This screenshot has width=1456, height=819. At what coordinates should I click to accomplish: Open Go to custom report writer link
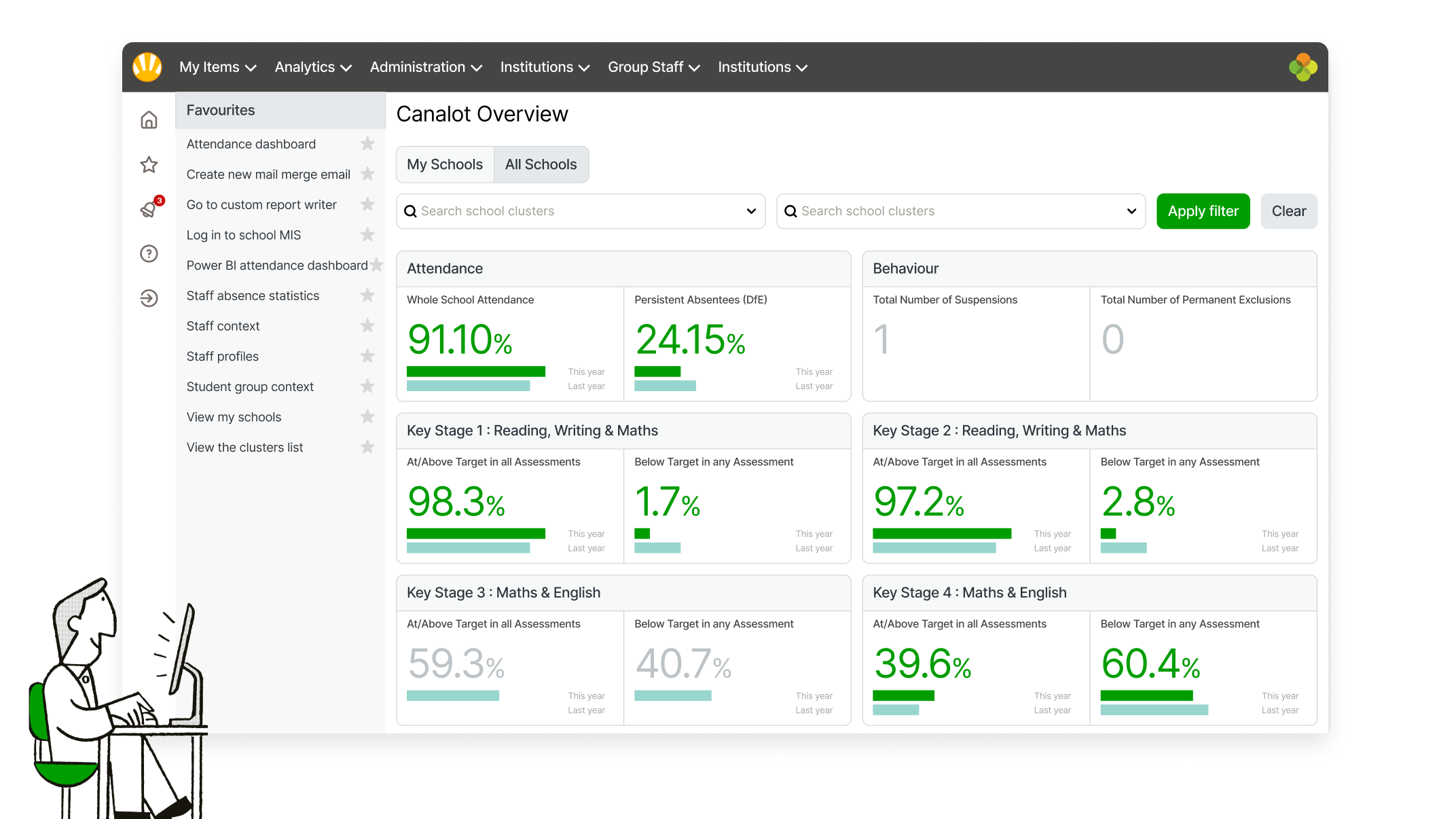261,204
